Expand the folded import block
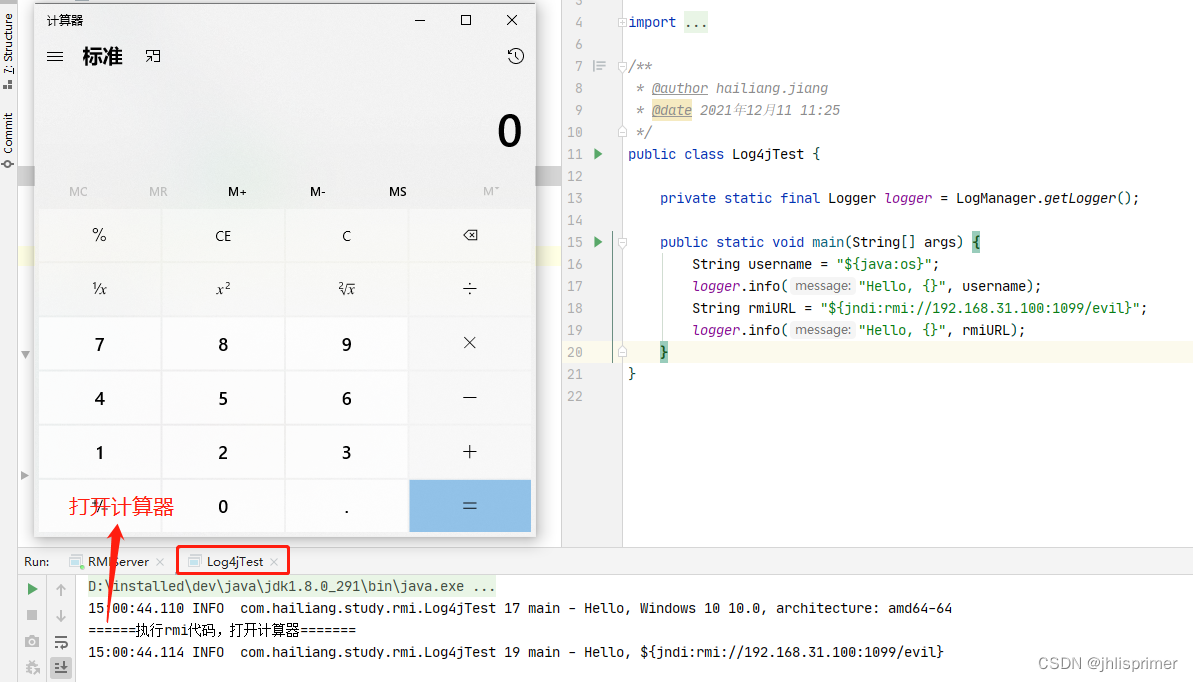This screenshot has height=682, width=1193. pos(622,23)
